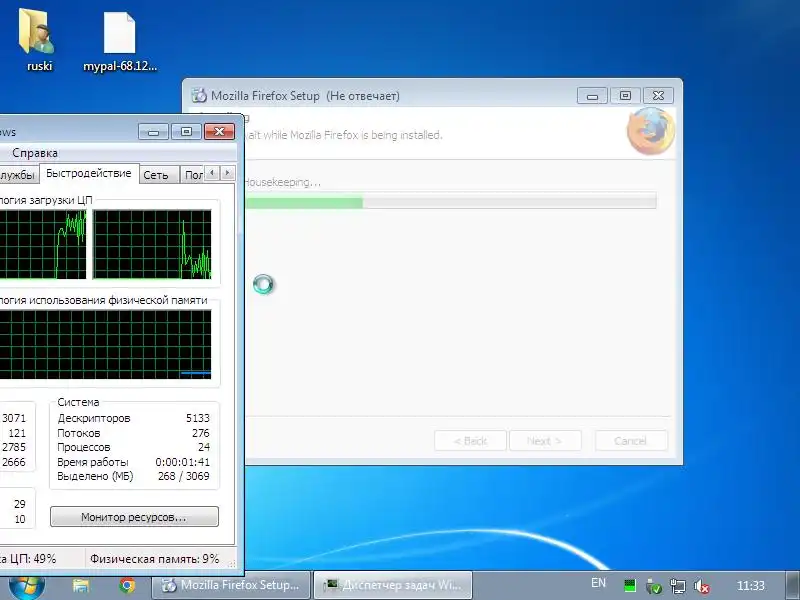This screenshot has height=600, width=800.
Task: Select the truncated Пол tab
Action: (x=193, y=175)
